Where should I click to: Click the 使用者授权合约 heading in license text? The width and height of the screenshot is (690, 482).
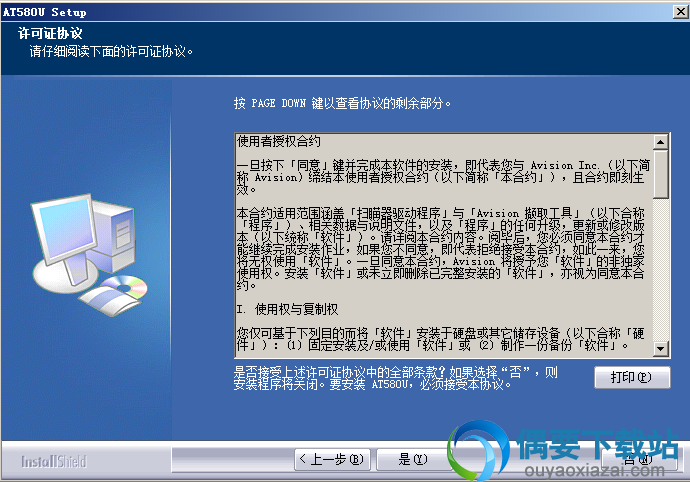279,141
